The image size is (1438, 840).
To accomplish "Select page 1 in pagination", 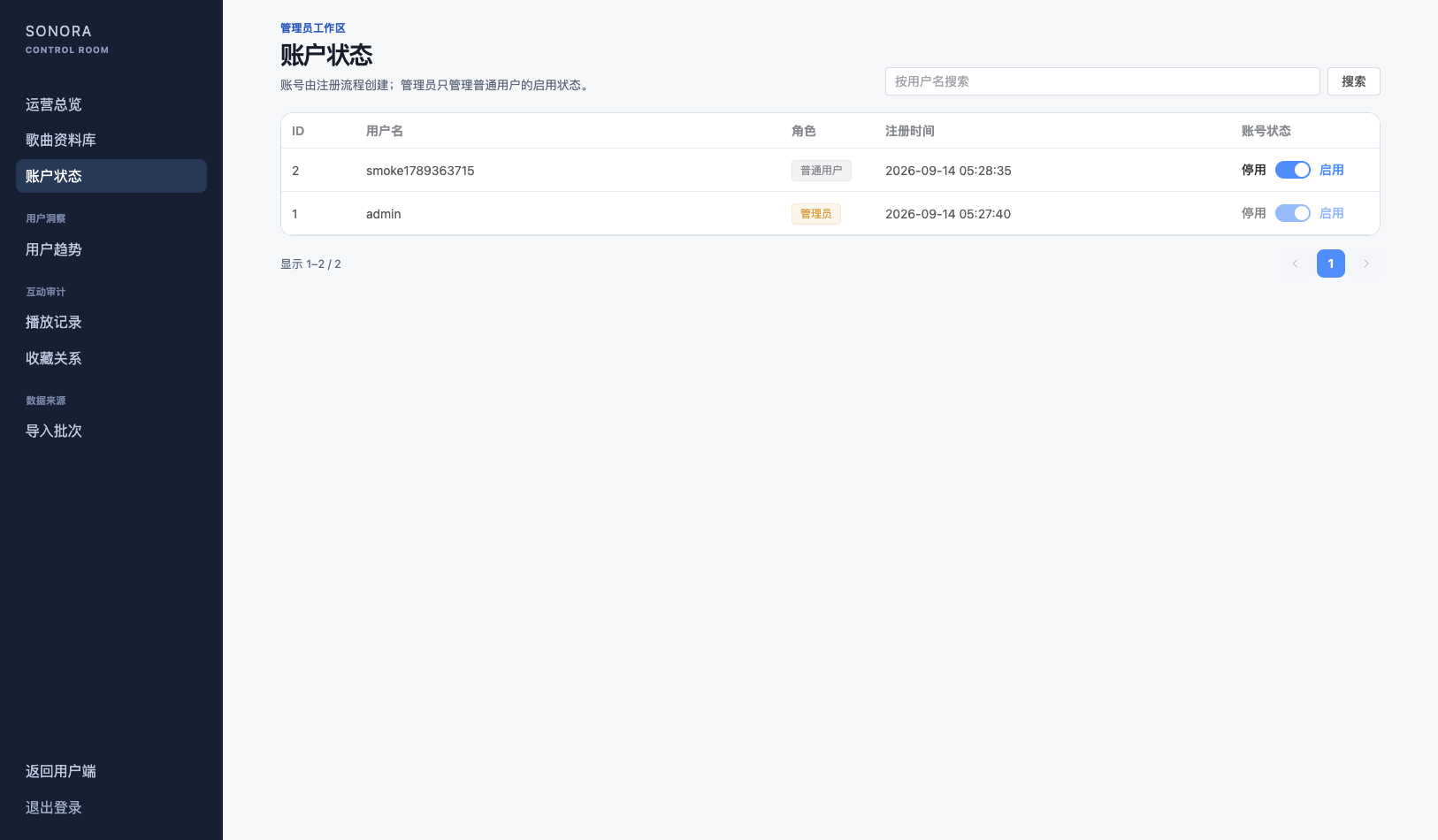I will click(1330, 263).
